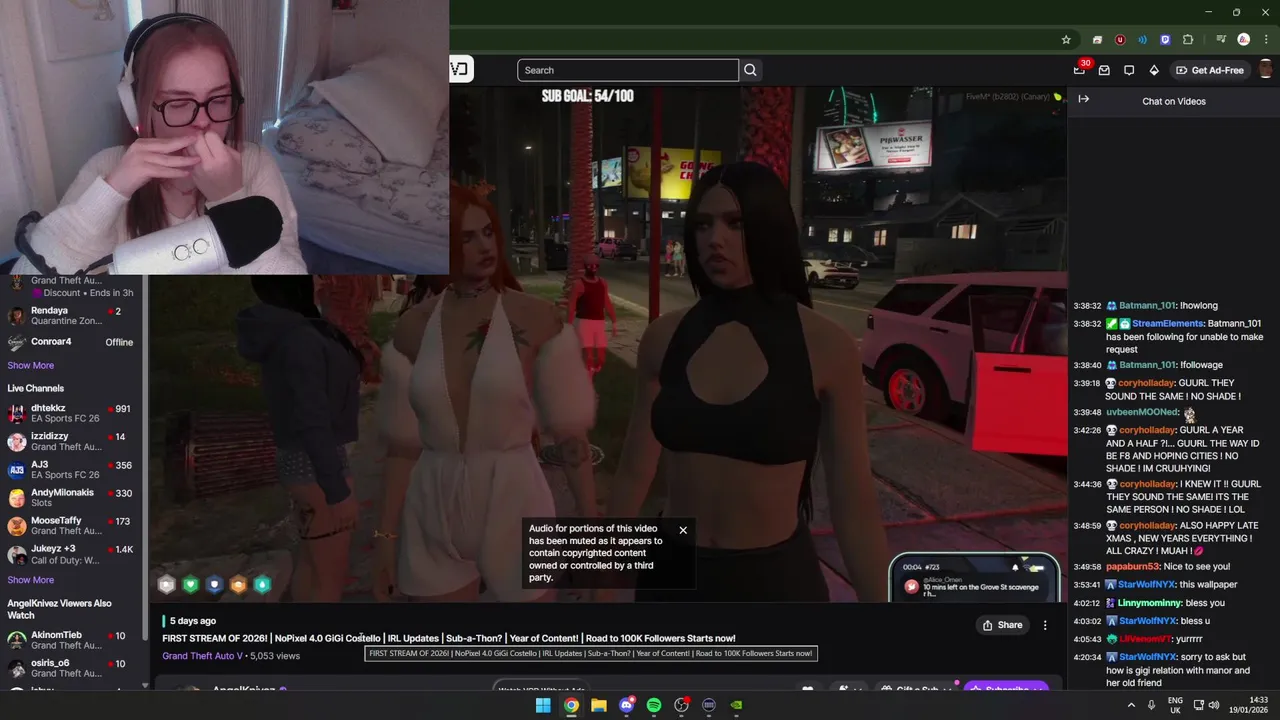Click uvbeenMOONed username in chat
This screenshot has width=1280, height=720.
pyautogui.click(x=1142, y=412)
